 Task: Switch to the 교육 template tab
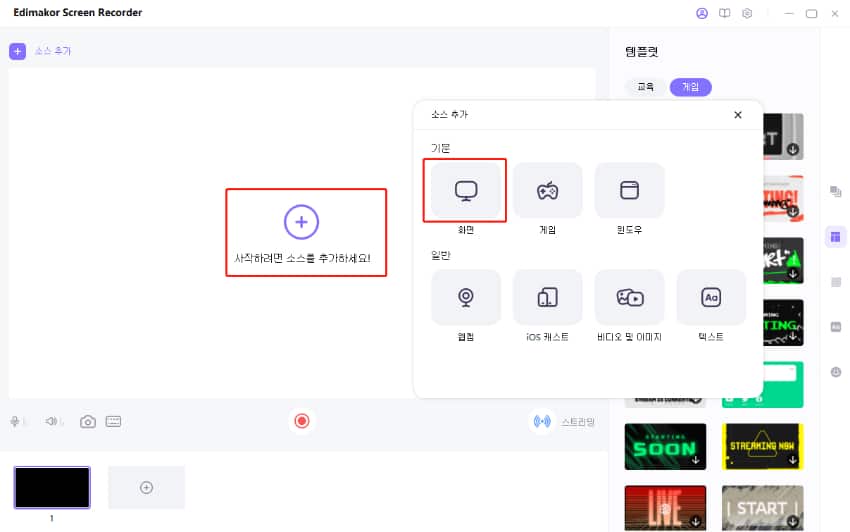pyautogui.click(x=645, y=87)
